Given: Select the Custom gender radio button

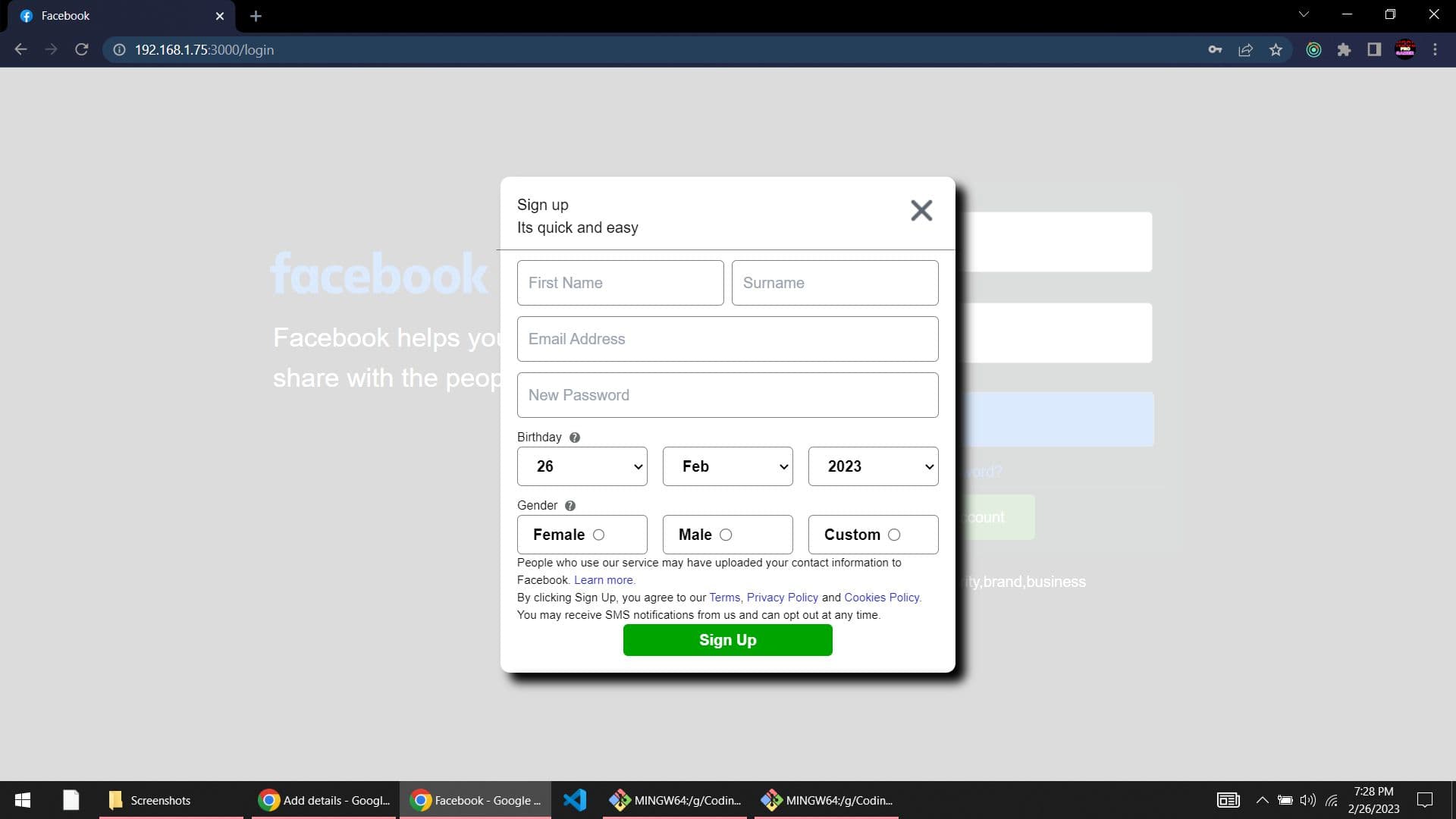Looking at the screenshot, I should [x=894, y=535].
